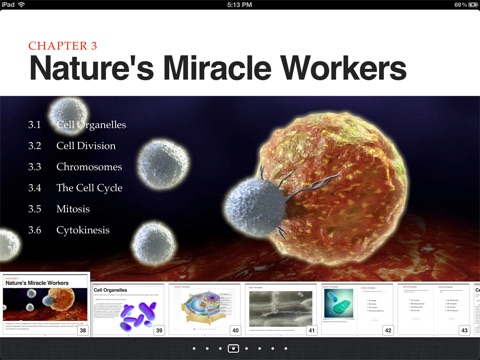Open the page 42 thumbnail
The height and width of the screenshot is (360, 480).
(357, 309)
